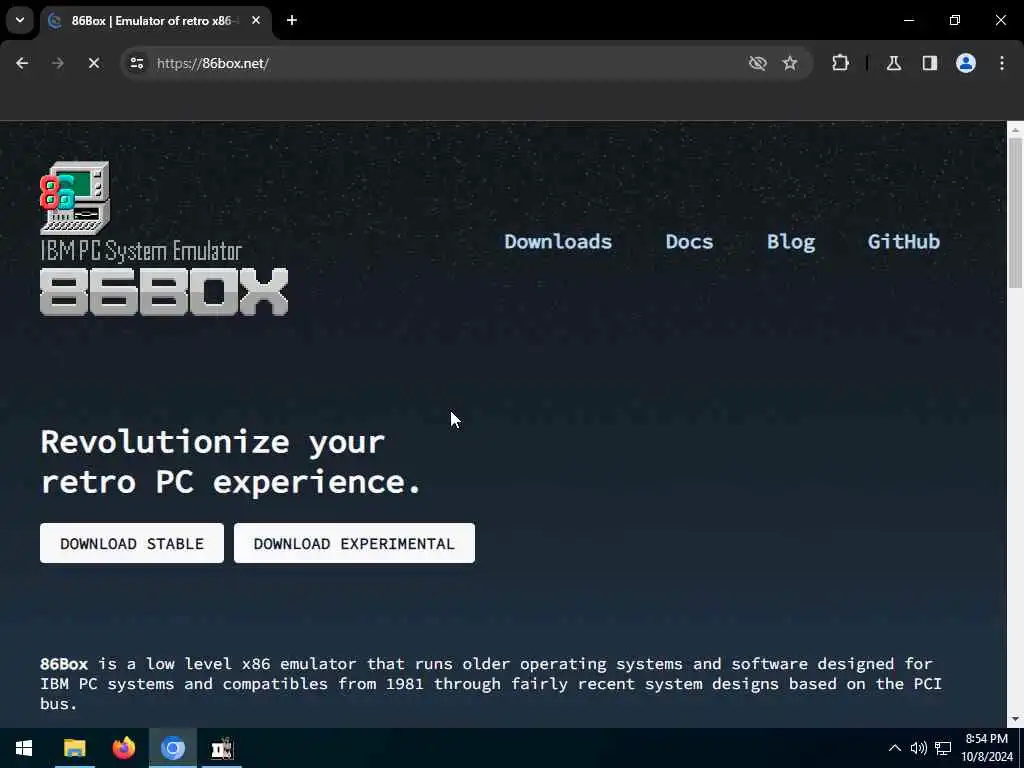Expand the tab search dropdown
The image size is (1024, 768).
20,20
